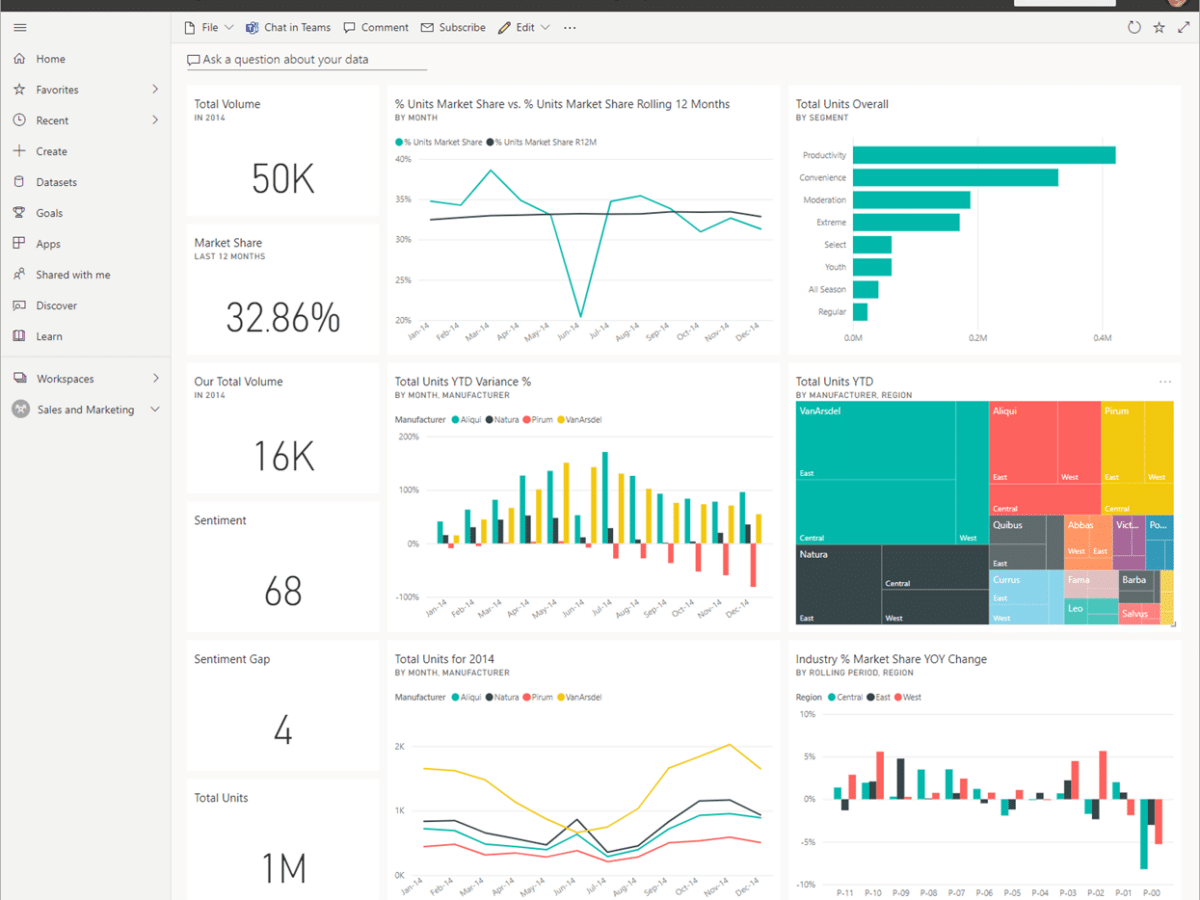Open Total Units YTD tile more options
Viewport: 1200px width, 900px height.
(x=1164, y=382)
